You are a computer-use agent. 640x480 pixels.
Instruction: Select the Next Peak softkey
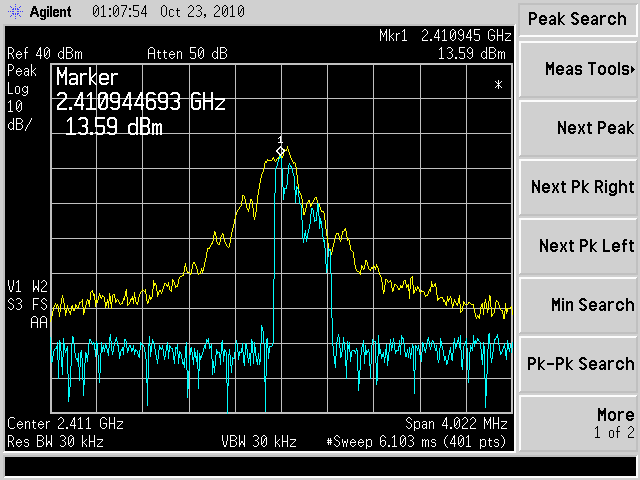[578, 128]
